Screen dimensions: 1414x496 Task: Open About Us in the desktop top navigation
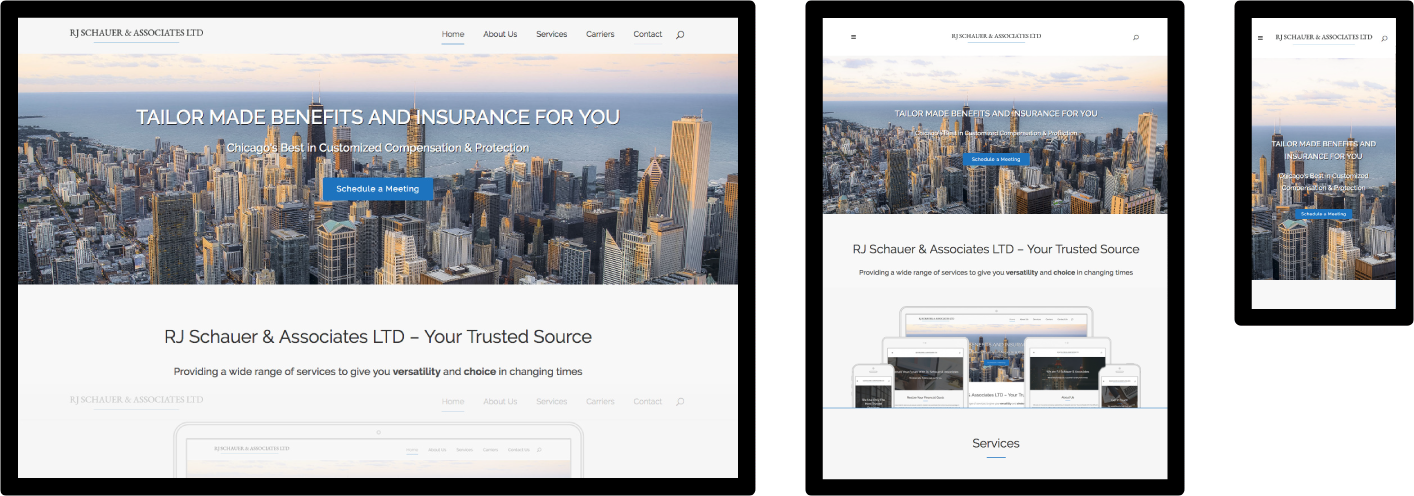(500, 34)
